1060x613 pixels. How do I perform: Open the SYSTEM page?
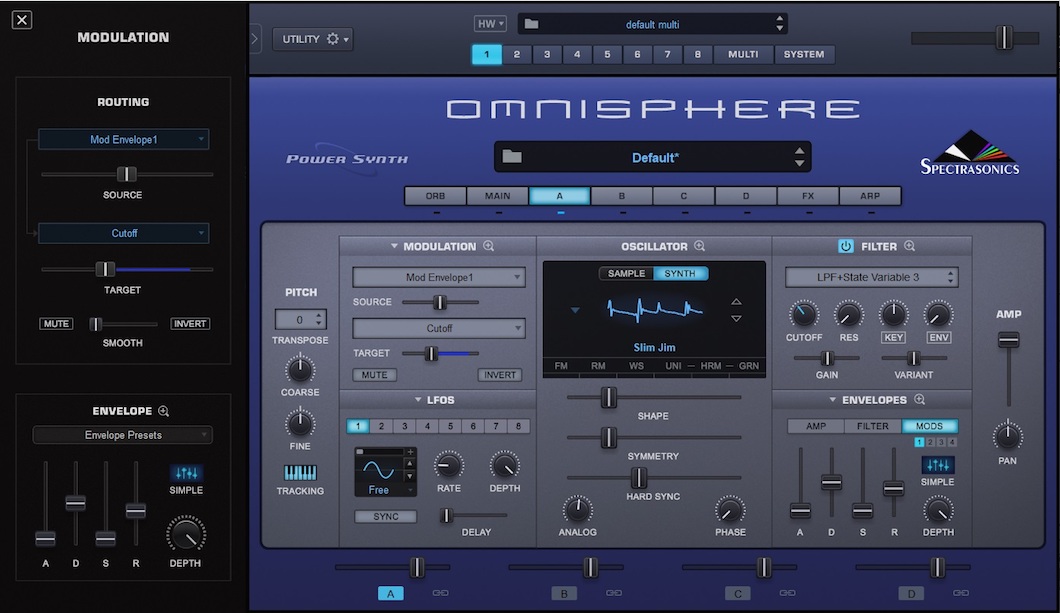[804, 54]
